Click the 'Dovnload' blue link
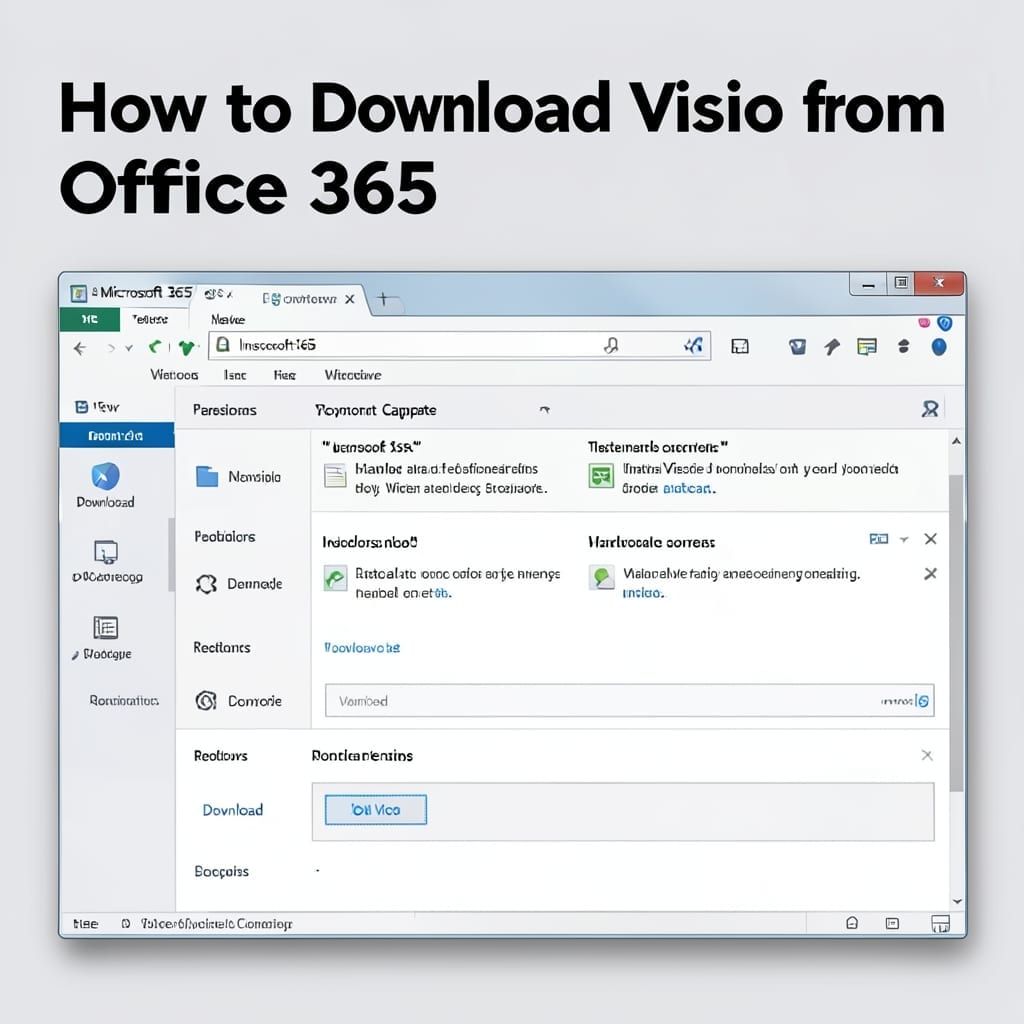The width and height of the screenshot is (1024, 1024). (x=232, y=810)
